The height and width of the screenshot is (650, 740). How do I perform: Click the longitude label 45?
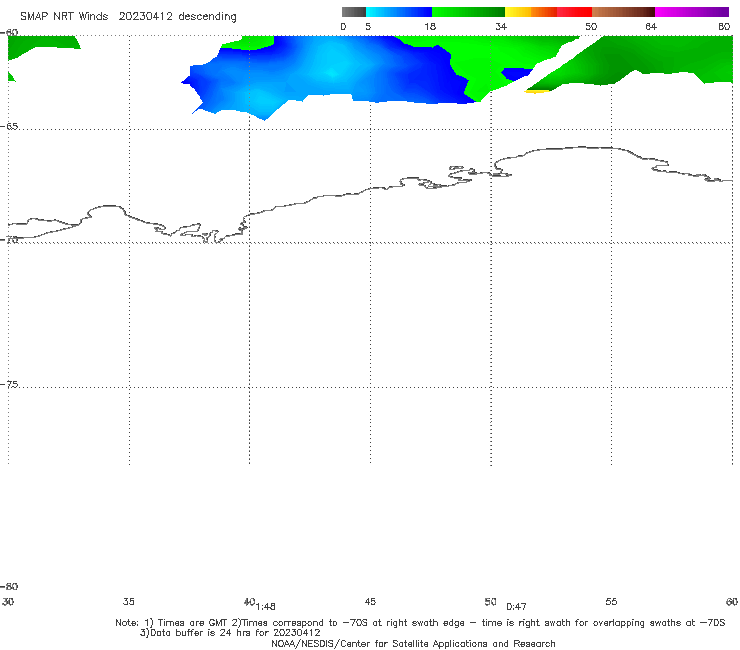370,601
